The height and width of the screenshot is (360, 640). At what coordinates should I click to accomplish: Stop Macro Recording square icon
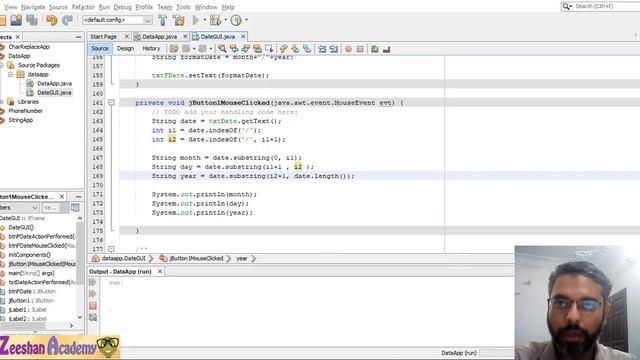360,49
